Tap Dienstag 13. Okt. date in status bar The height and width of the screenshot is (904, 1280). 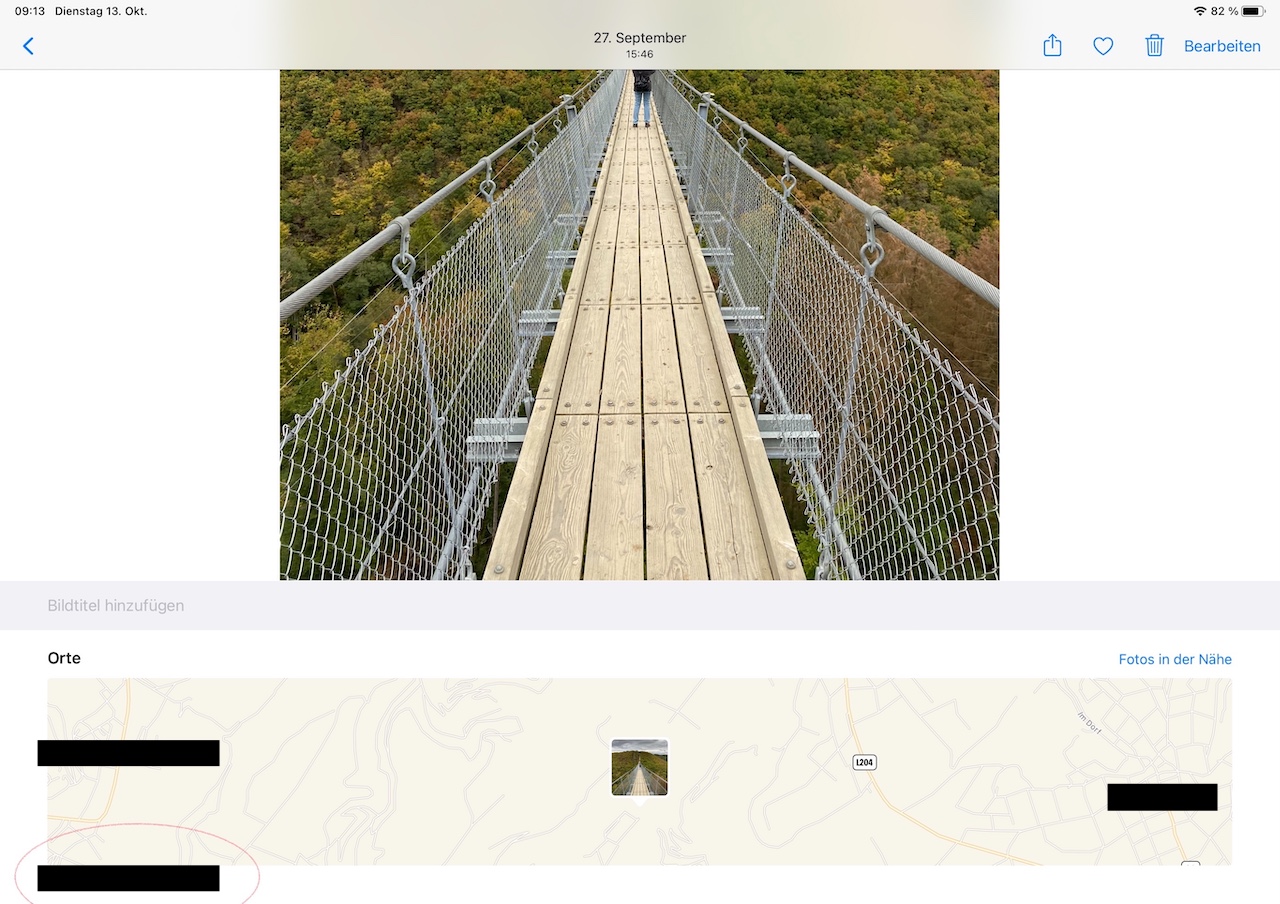click(101, 11)
